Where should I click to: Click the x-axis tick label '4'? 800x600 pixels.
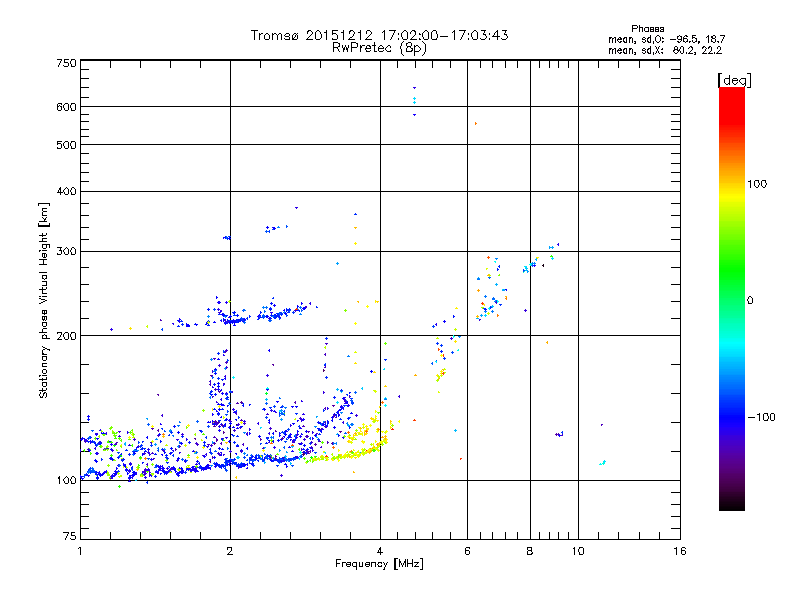380,551
